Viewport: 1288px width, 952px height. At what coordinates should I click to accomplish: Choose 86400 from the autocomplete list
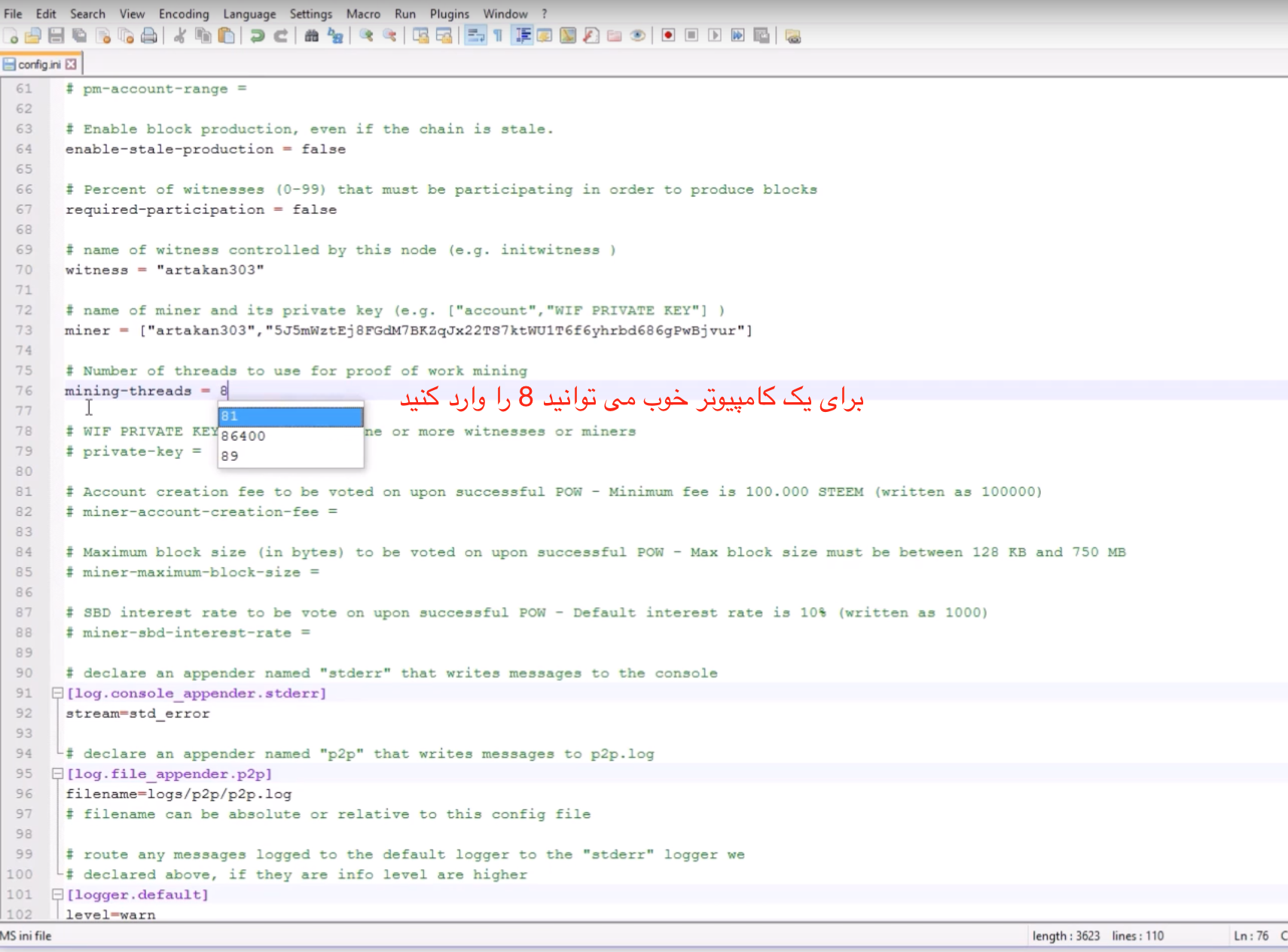[x=290, y=436]
